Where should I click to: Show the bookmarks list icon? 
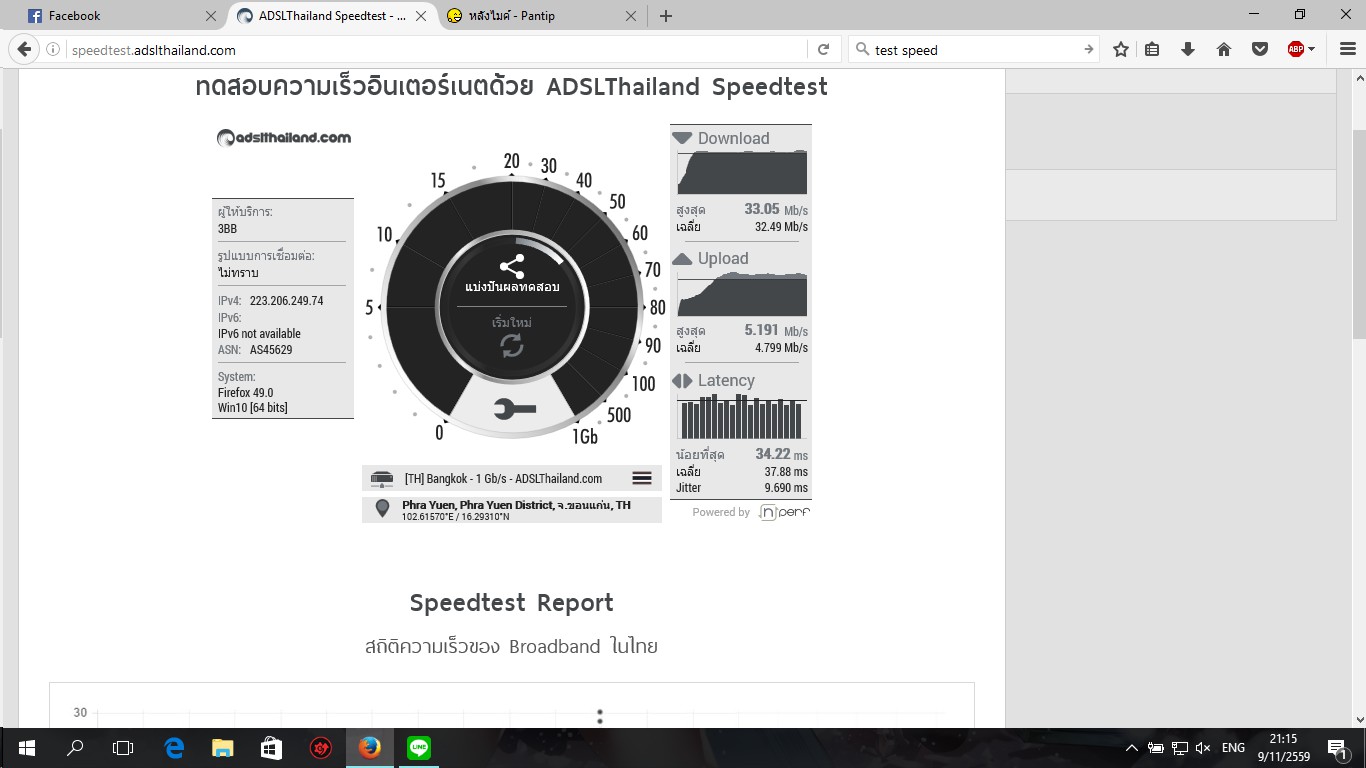coord(1152,49)
